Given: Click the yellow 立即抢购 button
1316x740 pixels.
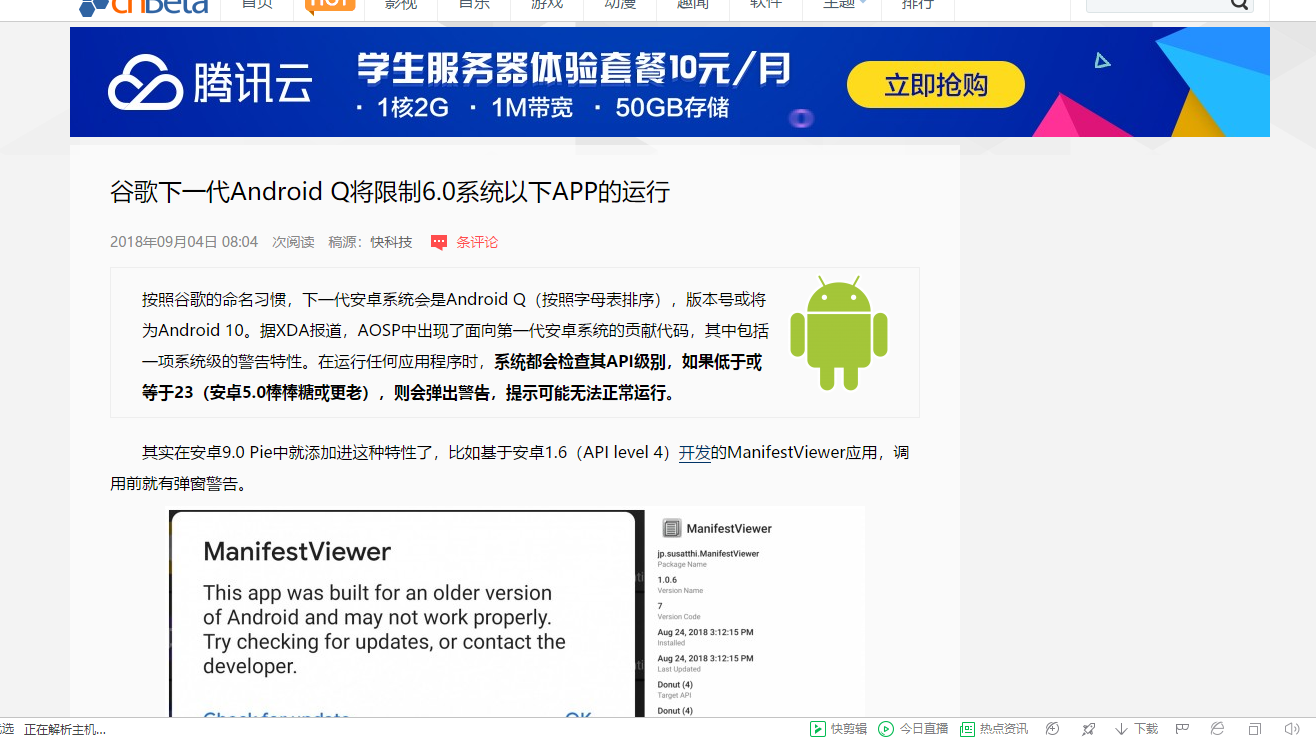Looking at the screenshot, I should tap(936, 85).
